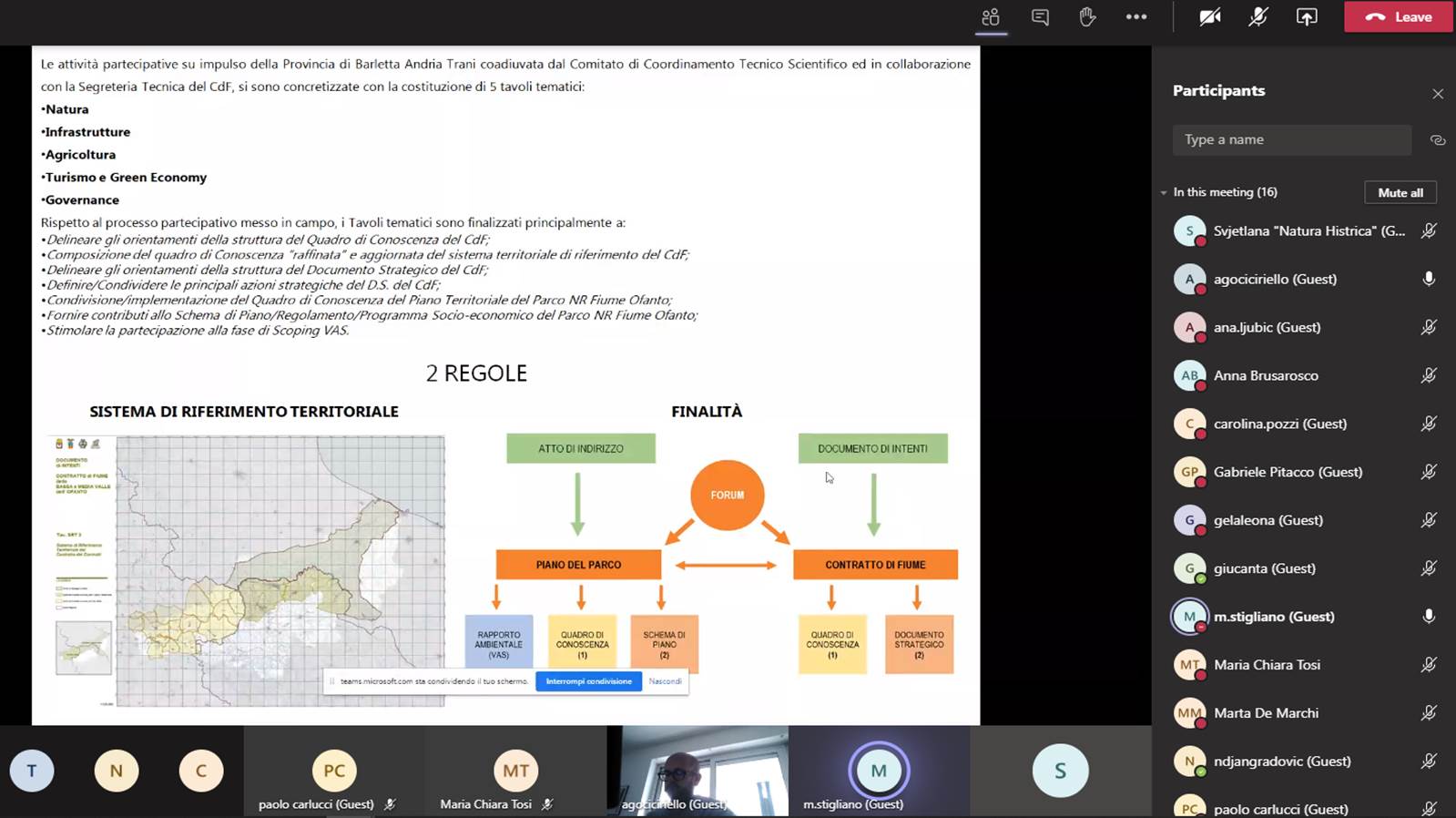Click the Nascondi link in sharing bar

(665, 681)
